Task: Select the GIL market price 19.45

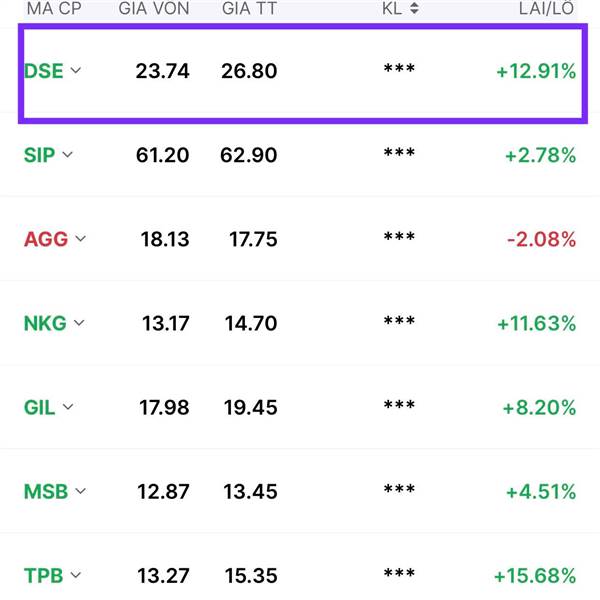Action: click(251, 408)
